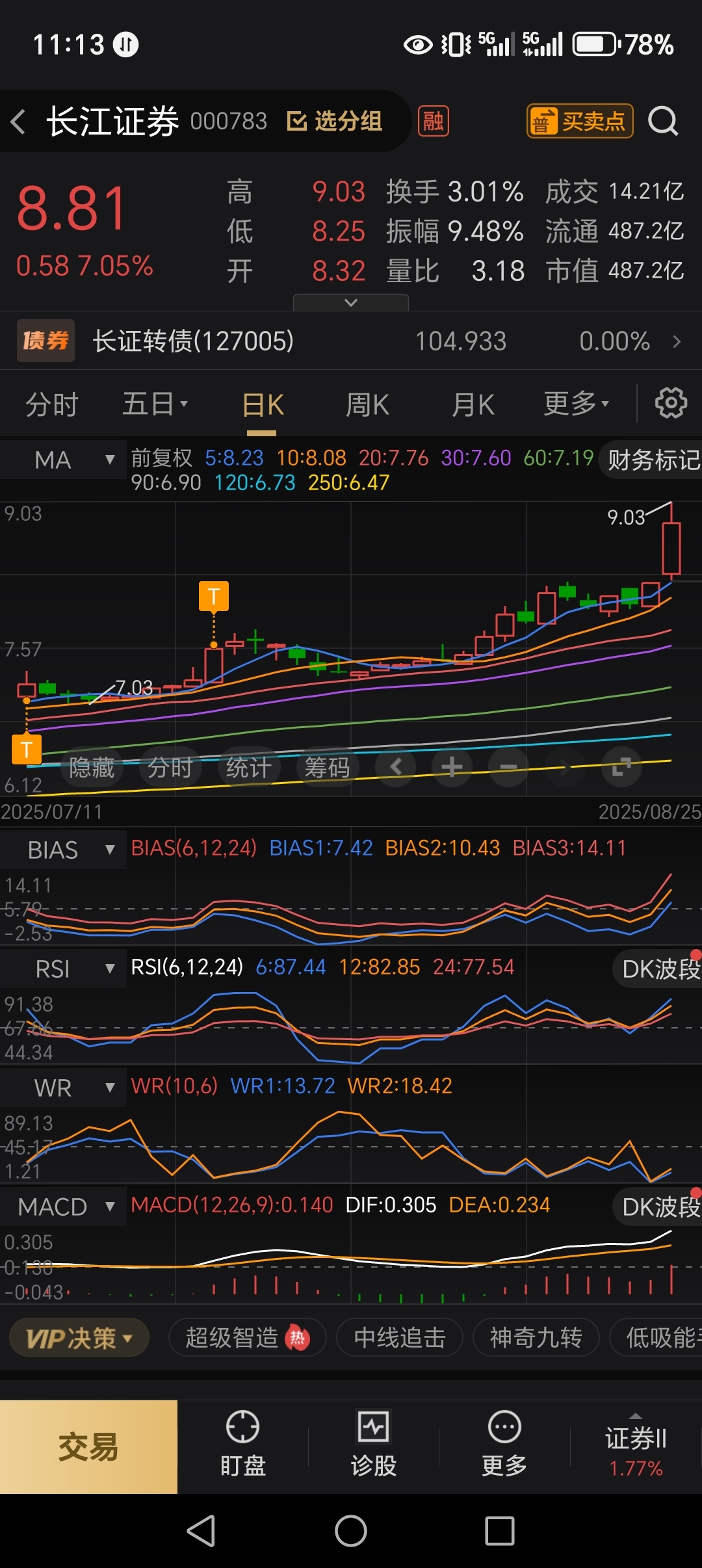Tap the Android back navigation button

click(x=201, y=1531)
